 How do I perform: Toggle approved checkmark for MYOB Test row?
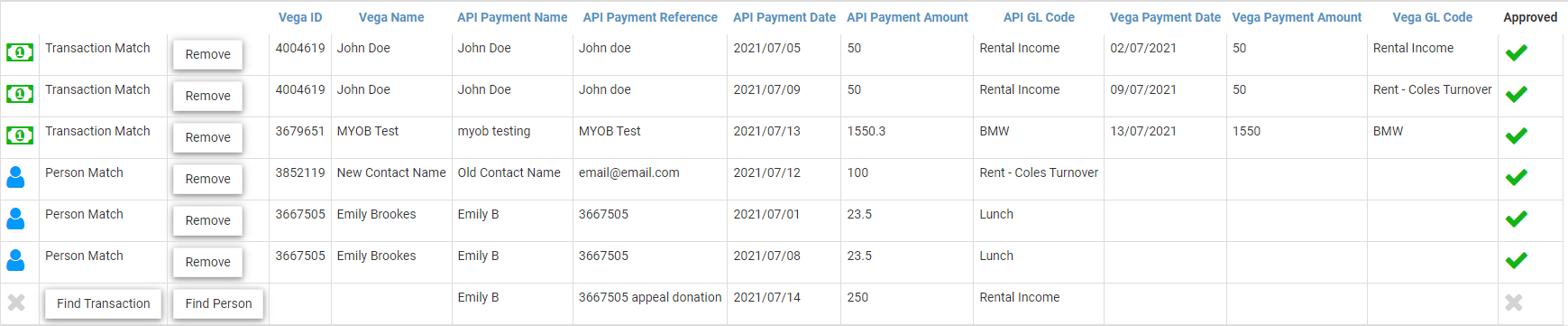pyautogui.click(x=1517, y=136)
